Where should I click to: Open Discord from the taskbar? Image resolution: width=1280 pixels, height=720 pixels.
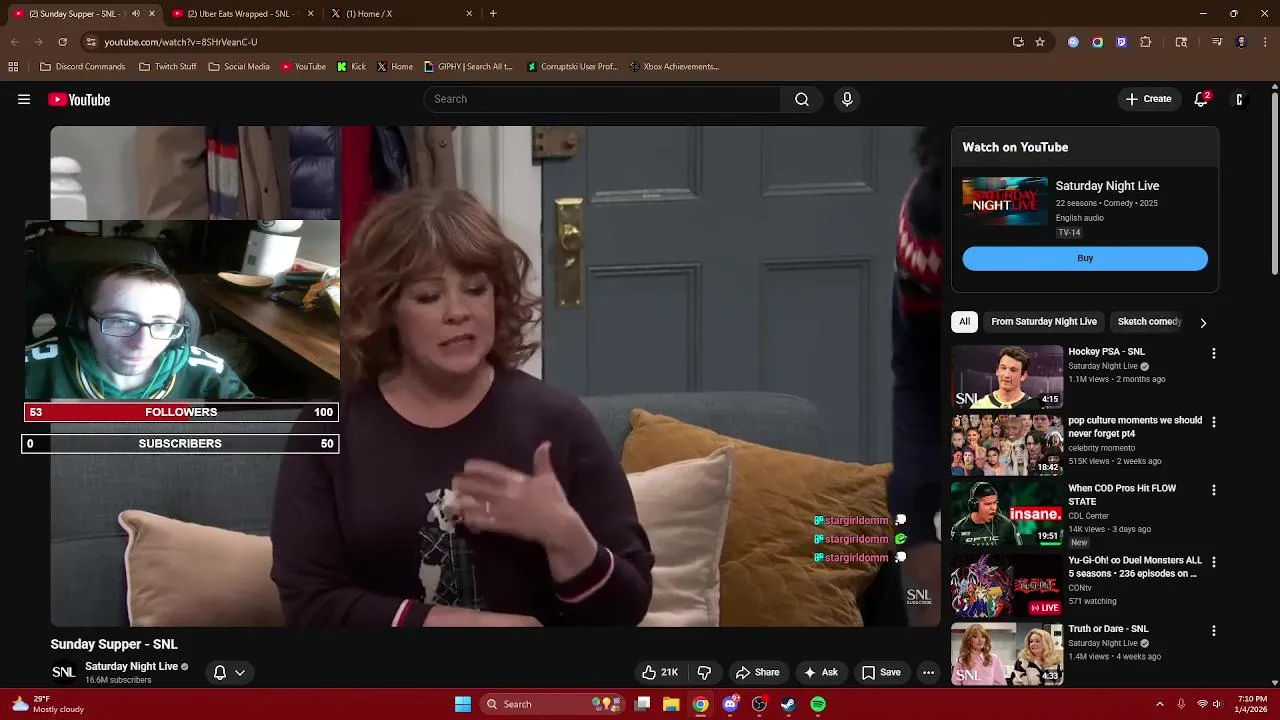pyautogui.click(x=730, y=704)
